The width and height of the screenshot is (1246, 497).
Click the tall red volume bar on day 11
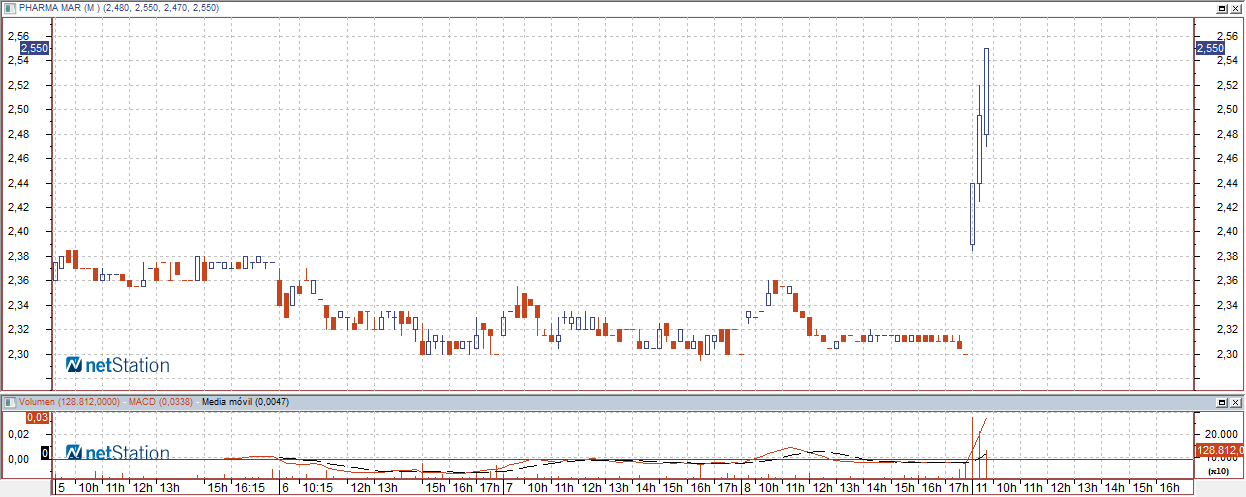971,447
